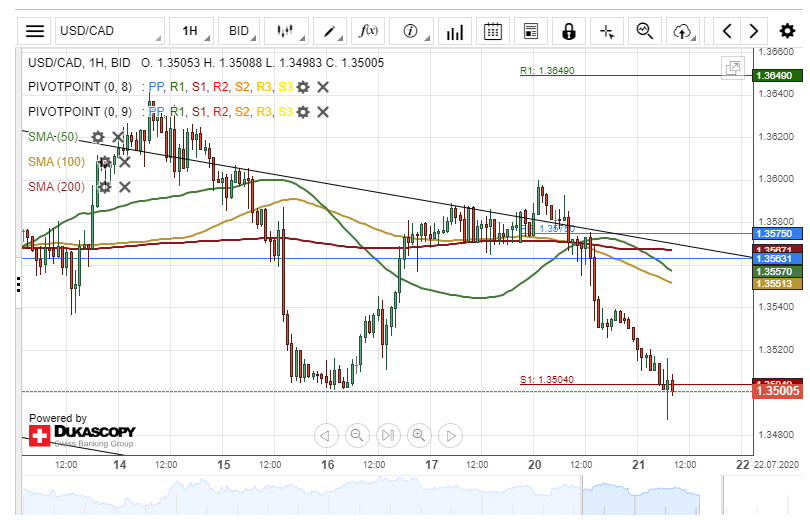Click the cloud upload icon
Screen dimensions: 810x520
683,31
